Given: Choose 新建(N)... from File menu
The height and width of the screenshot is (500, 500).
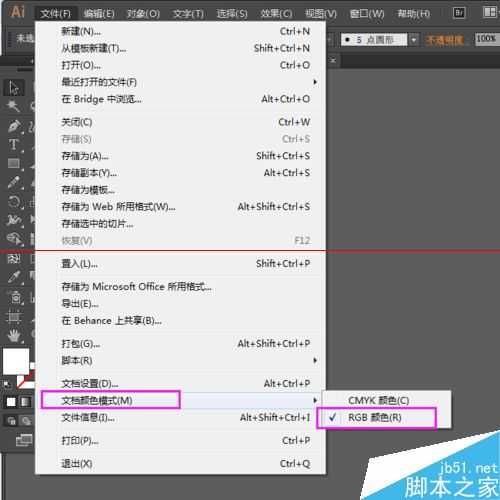Looking at the screenshot, I should click(180, 31).
